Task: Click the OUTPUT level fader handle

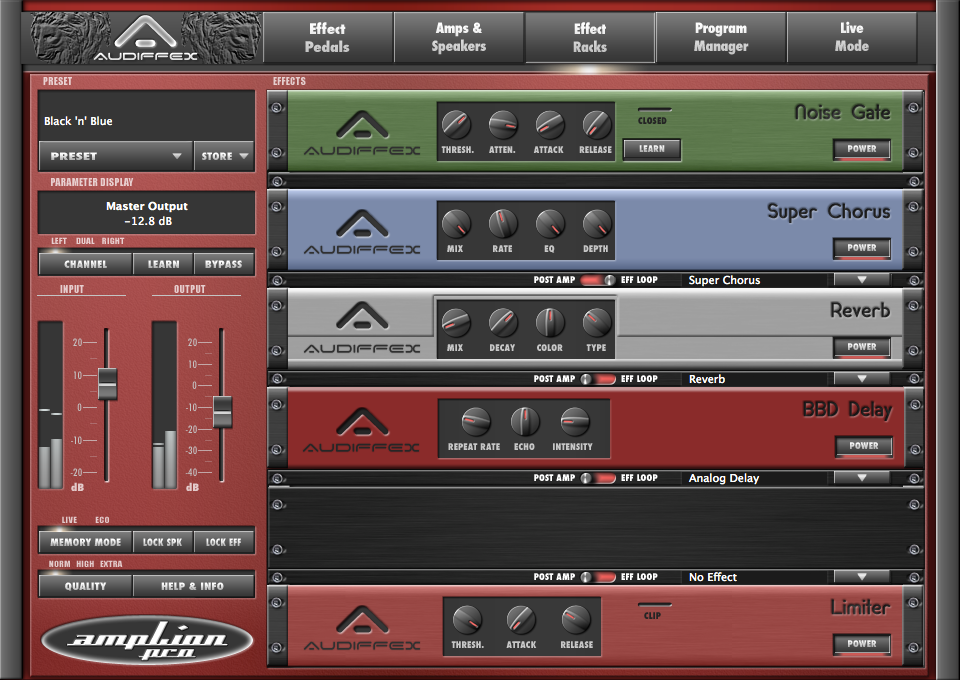Action: [x=222, y=411]
